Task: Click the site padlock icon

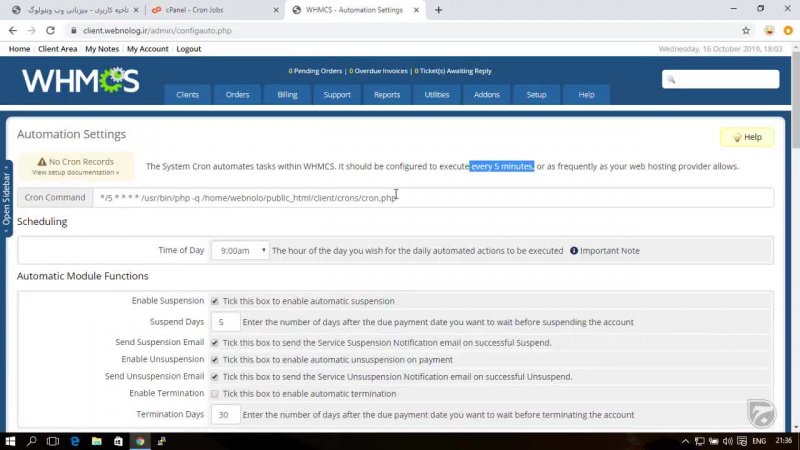Action: 73,31
